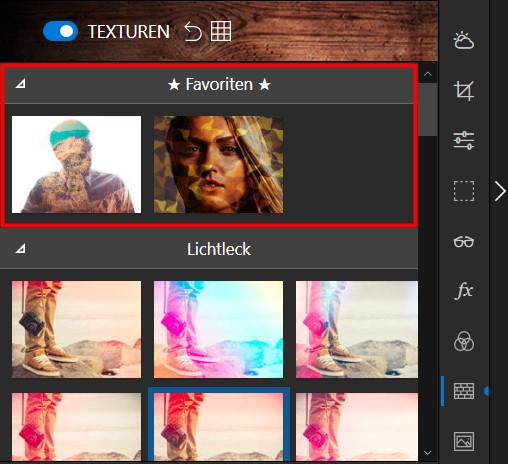This screenshot has width=508, height=464.
Task: Select the last Lichtleck thumbnail in second row
Action: (x=357, y=427)
